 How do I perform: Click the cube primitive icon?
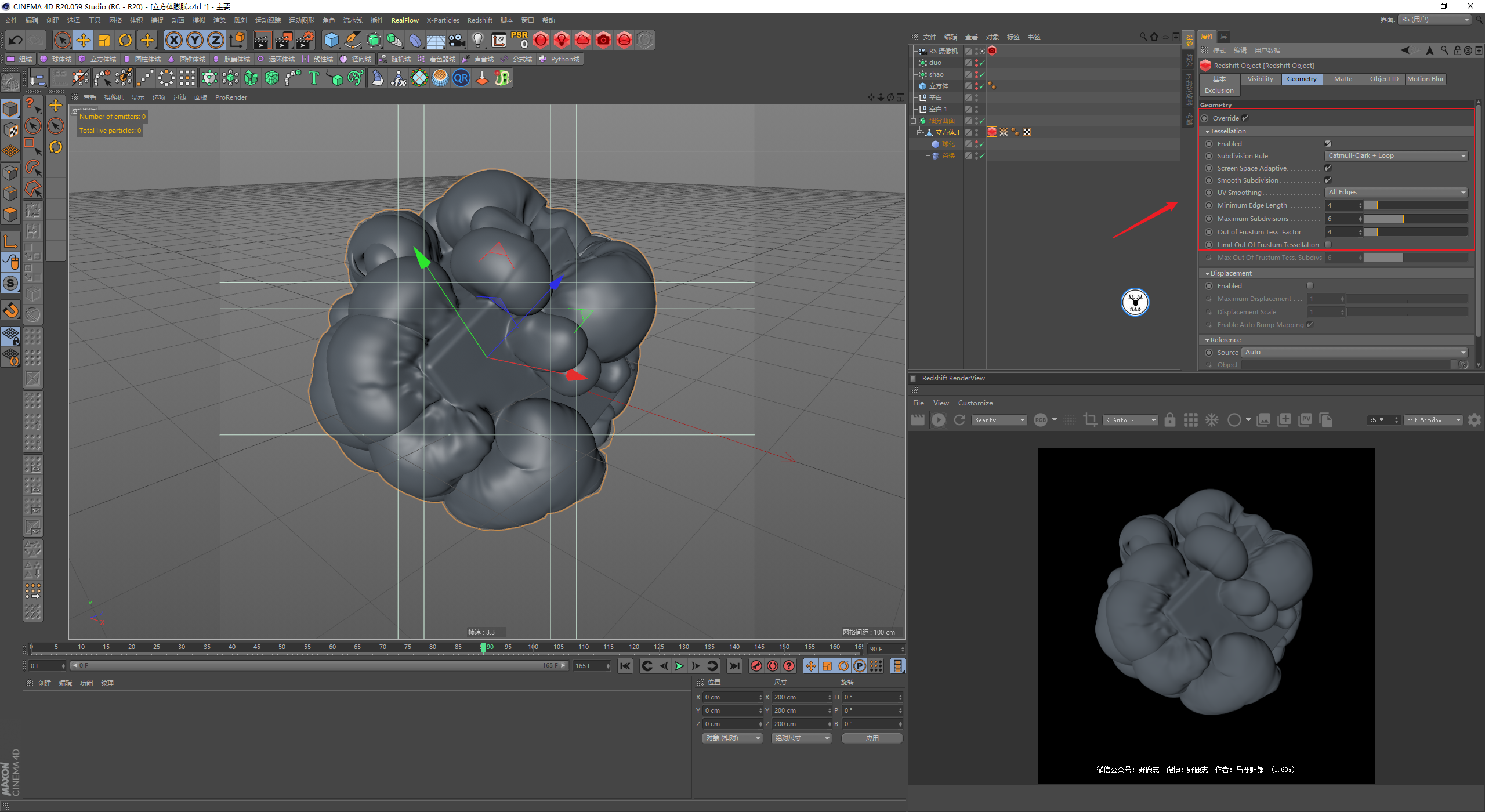pos(331,40)
